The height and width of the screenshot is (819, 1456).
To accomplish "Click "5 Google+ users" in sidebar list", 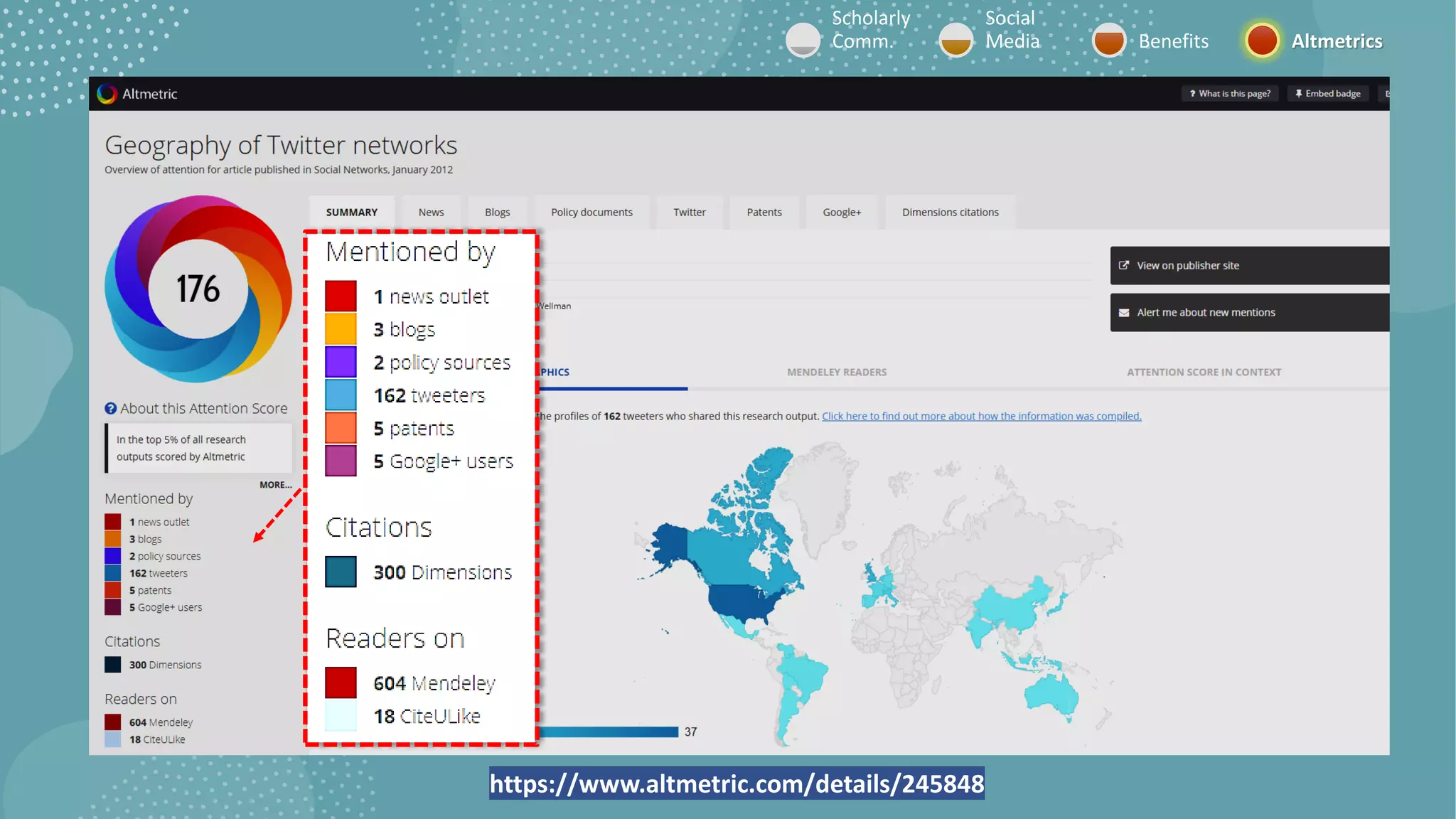I will (x=166, y=607).
